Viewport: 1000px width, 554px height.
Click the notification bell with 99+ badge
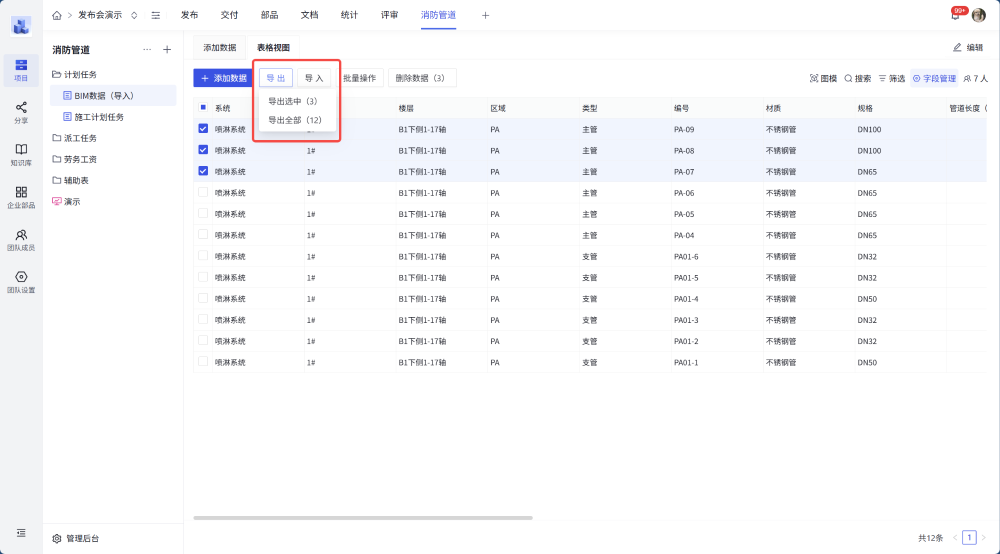click(x=955, y=15)
